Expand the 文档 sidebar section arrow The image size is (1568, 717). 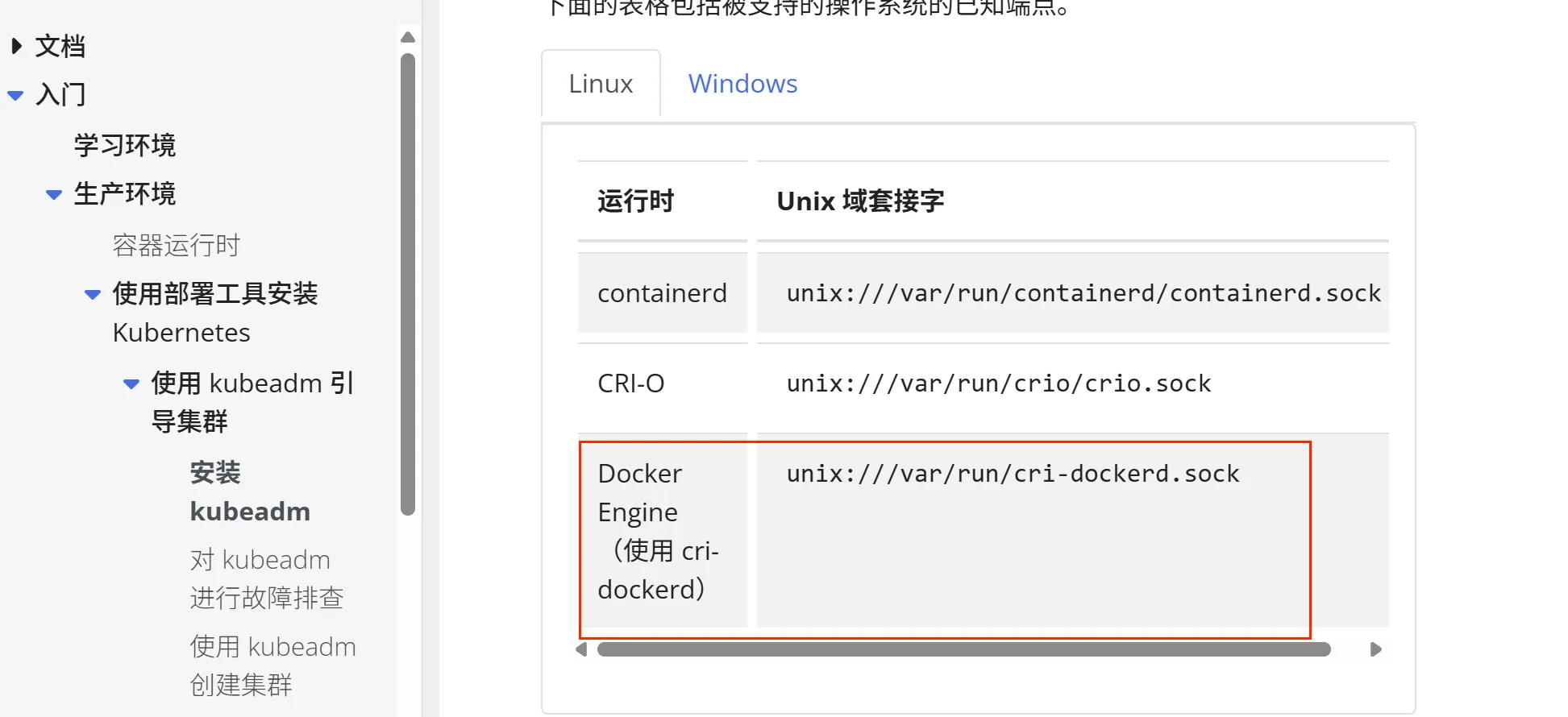(16, 46)
